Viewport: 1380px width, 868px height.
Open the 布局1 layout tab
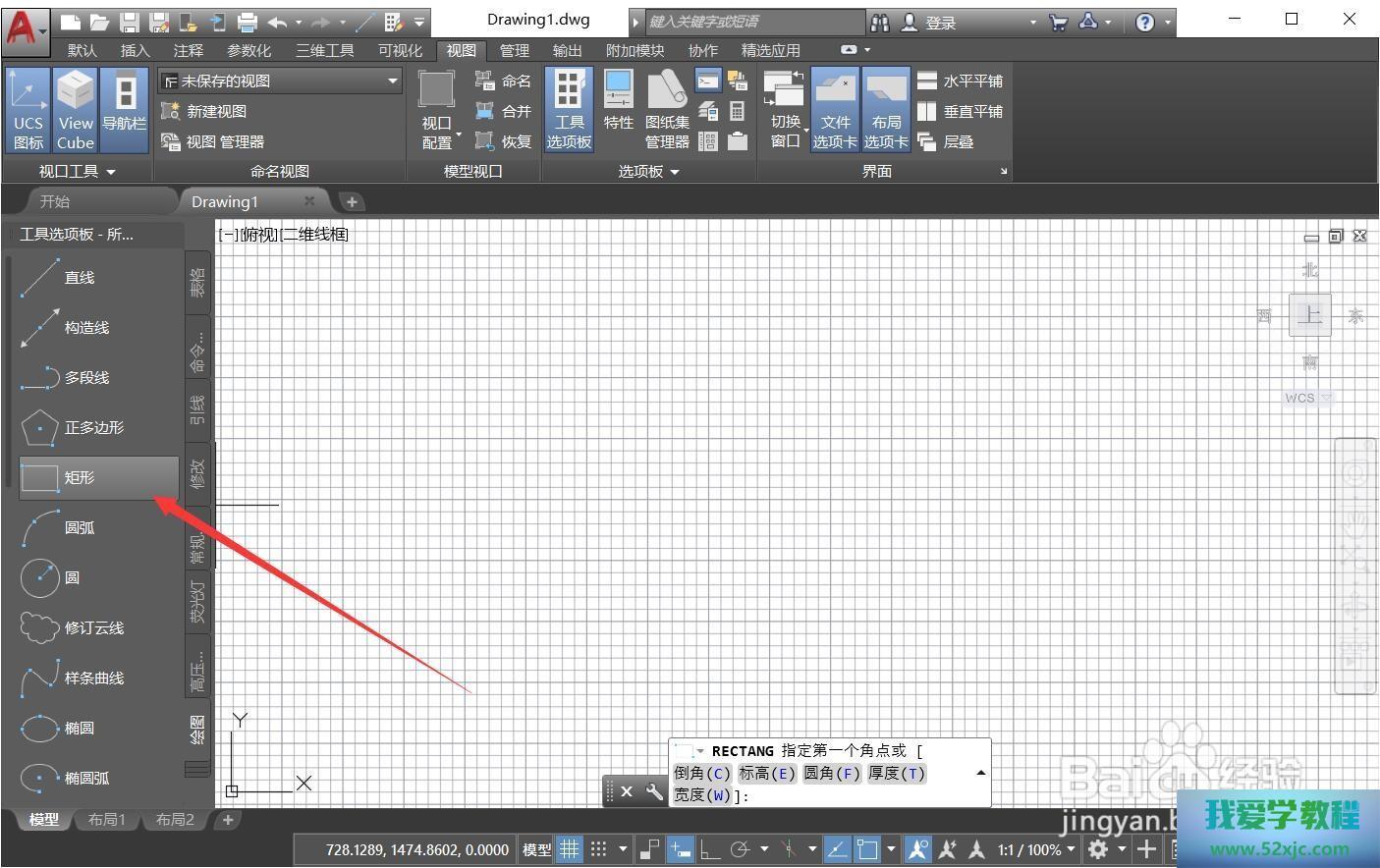107,820
